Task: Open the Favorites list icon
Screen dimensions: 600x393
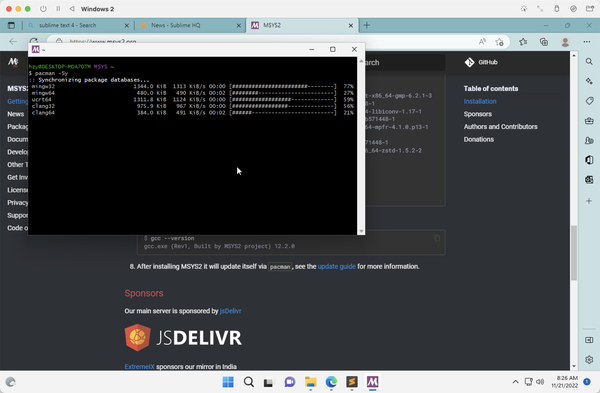Action: [x=523, y=42]
